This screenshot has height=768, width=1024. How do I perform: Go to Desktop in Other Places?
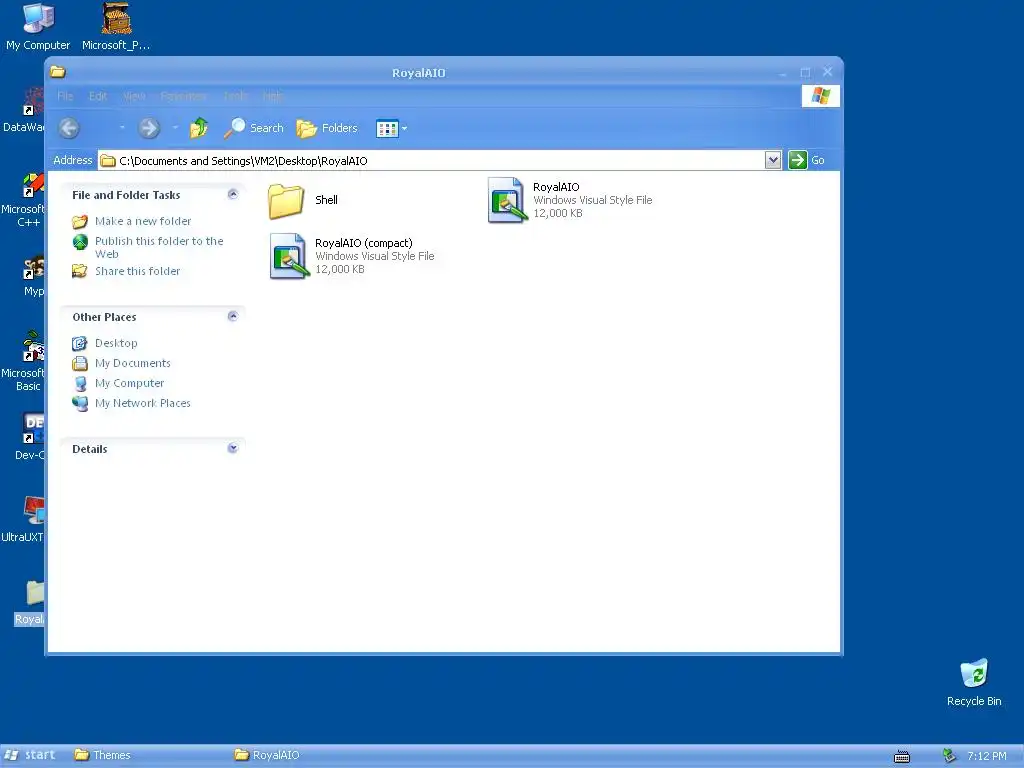[x=116, y=343]
